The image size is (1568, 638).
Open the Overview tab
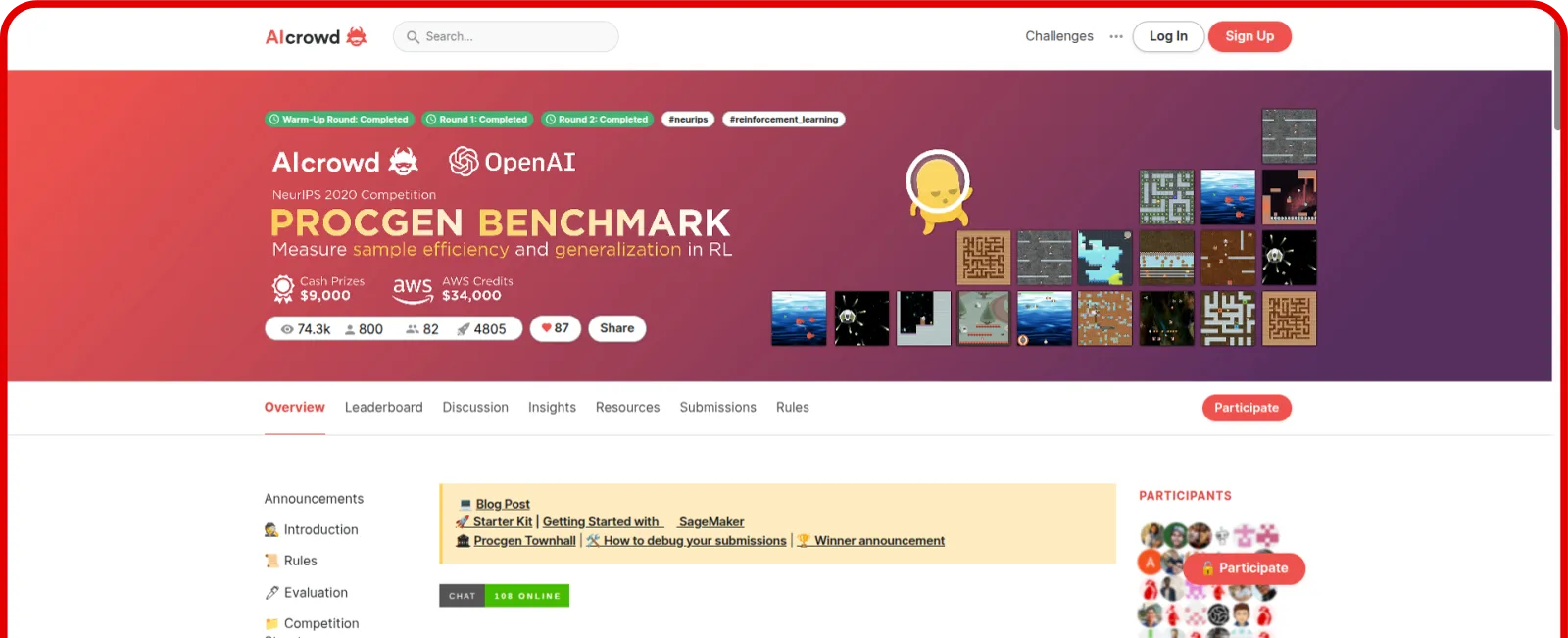[x=295, y=408]
